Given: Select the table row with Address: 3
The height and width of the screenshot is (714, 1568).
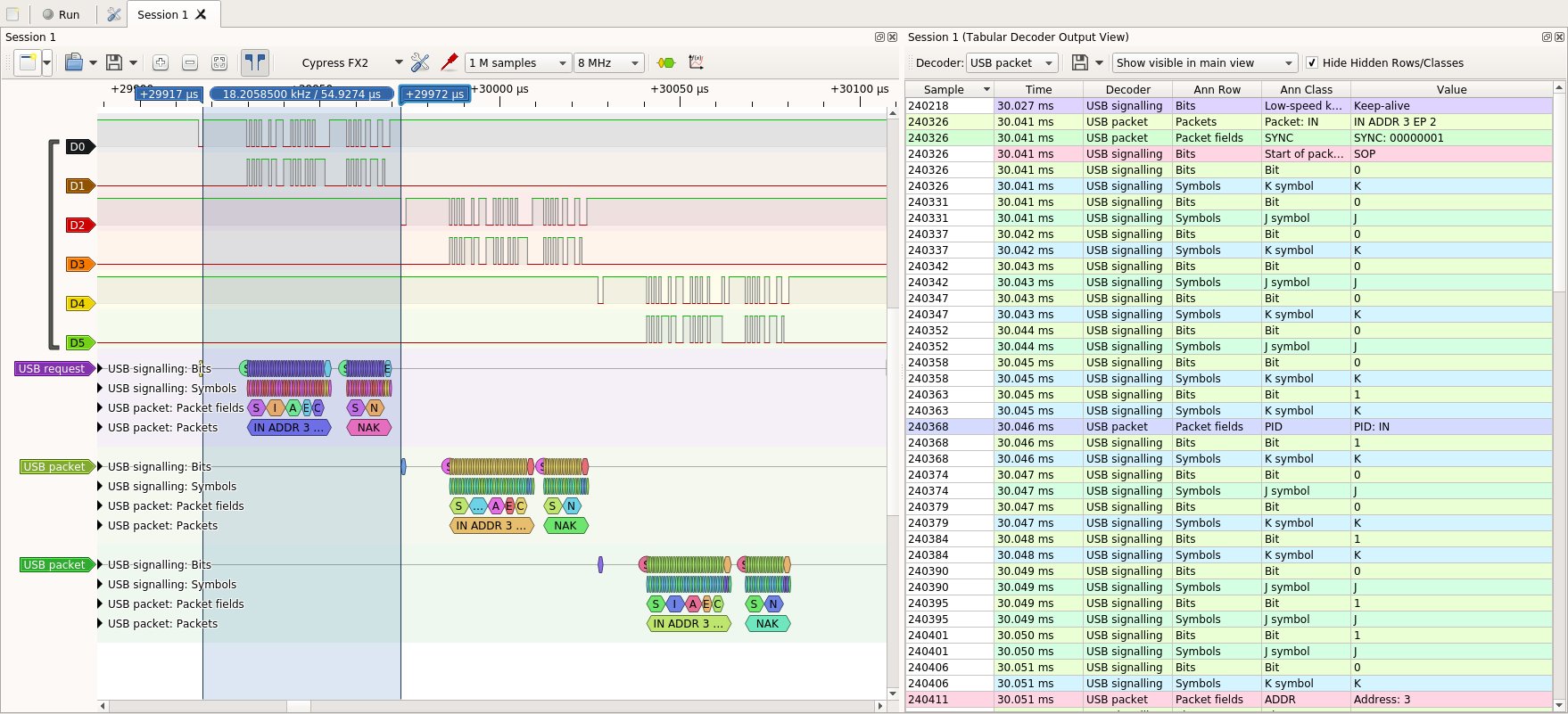Looking at the screenshot, I should (1229, 699).
